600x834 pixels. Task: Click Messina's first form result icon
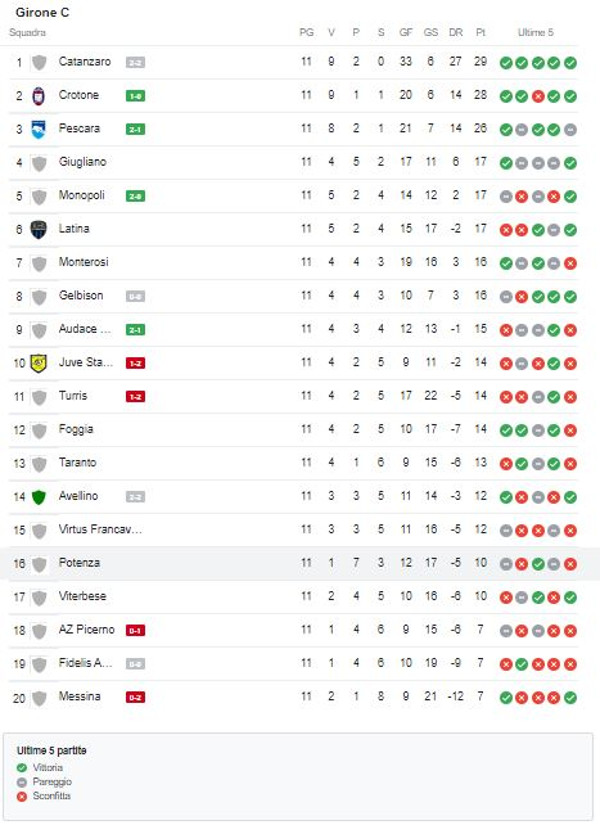(x=506, y=697)
